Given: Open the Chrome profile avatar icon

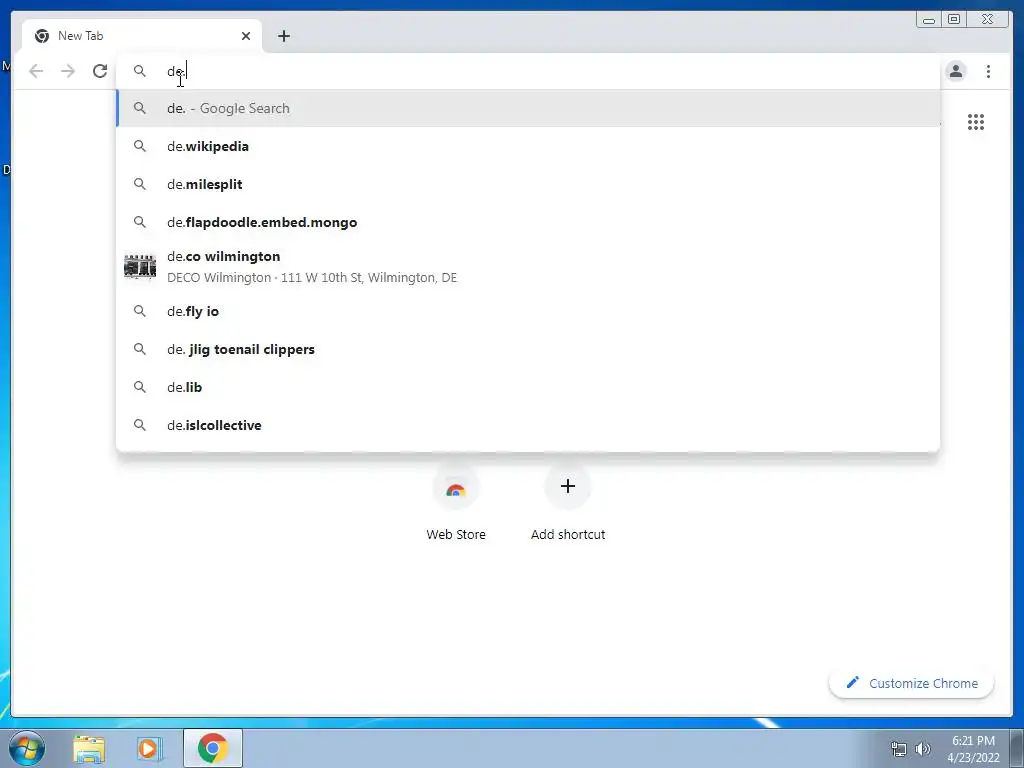Looking at the screenshot, I should pos(956,71).
